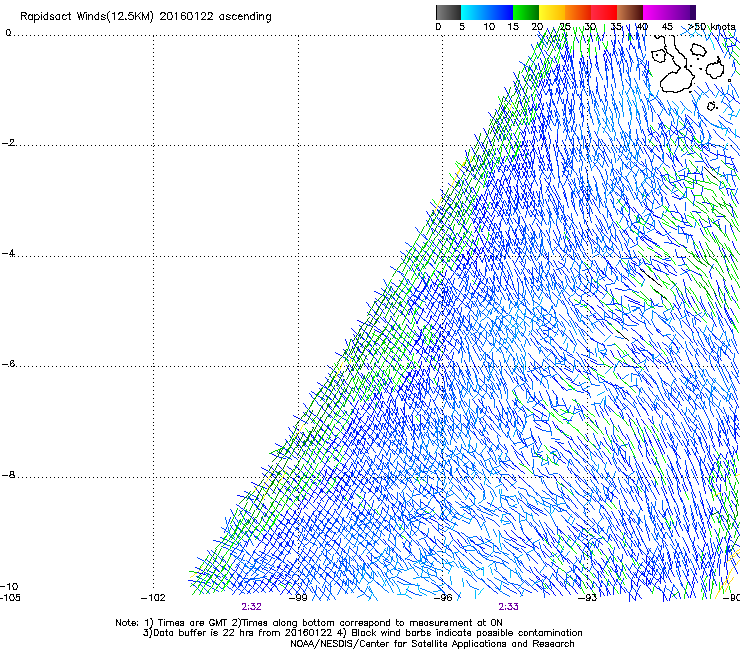Click the "-8" latitude axis label

click(x=9, y=474)
